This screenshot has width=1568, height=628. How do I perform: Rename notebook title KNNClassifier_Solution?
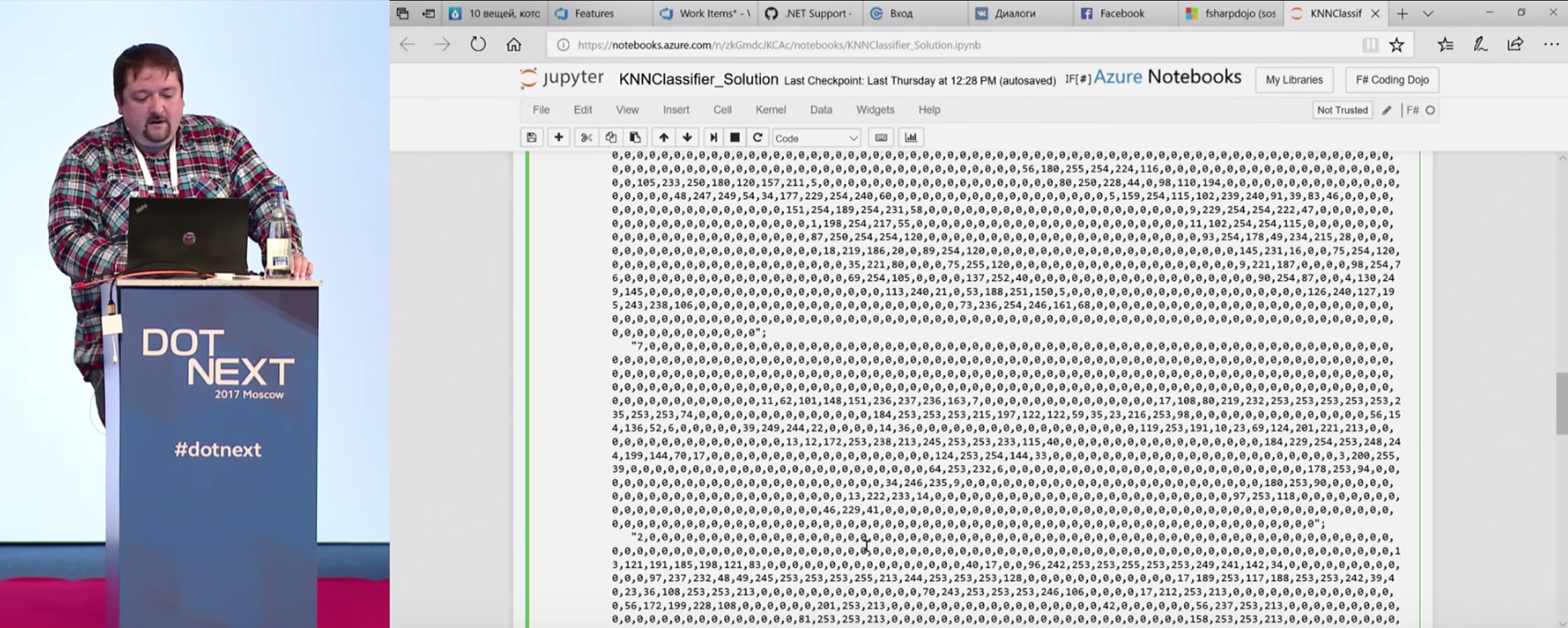coord(698,80)
